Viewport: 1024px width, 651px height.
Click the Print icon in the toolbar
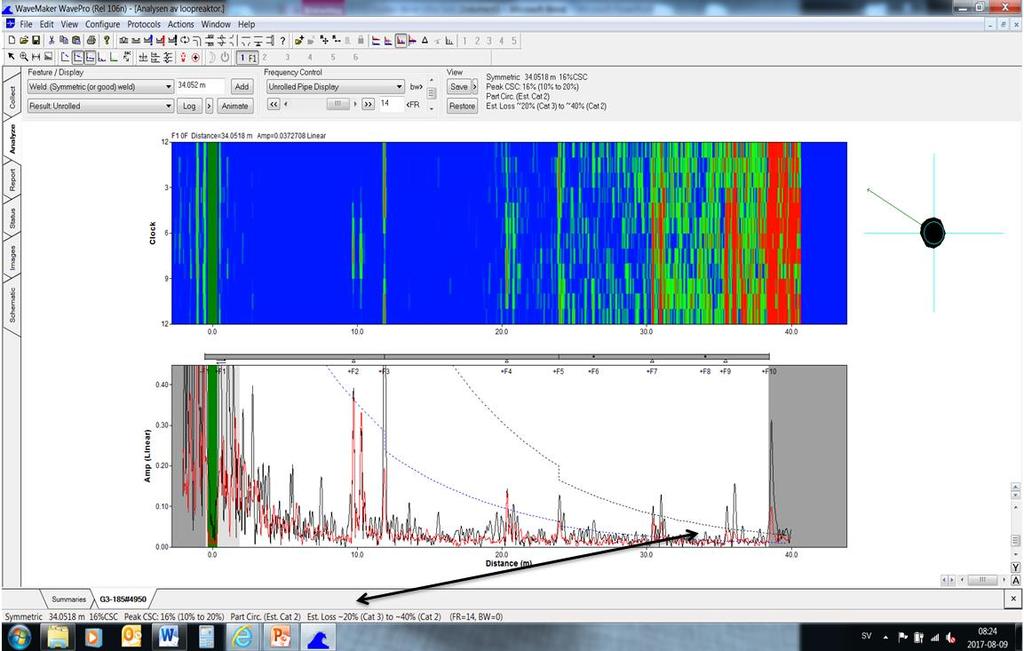click(x=91, y=40)
